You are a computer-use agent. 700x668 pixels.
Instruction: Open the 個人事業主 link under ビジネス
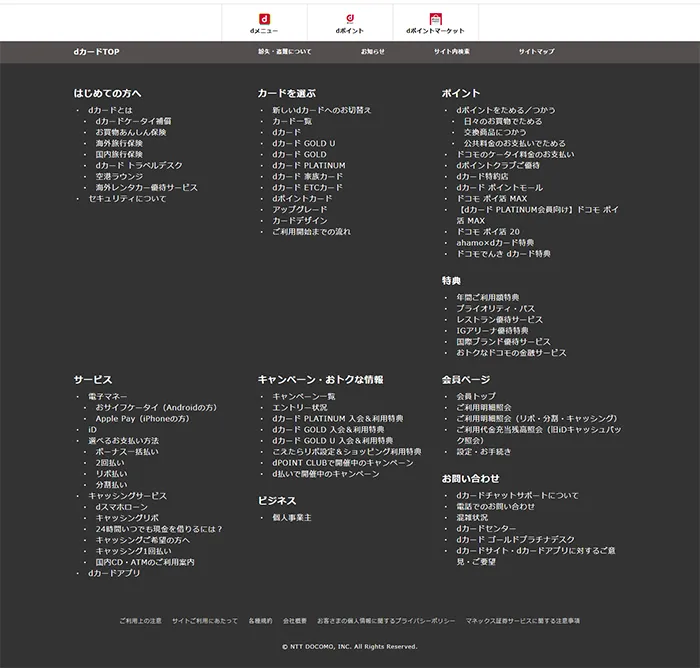coord(292,518)
